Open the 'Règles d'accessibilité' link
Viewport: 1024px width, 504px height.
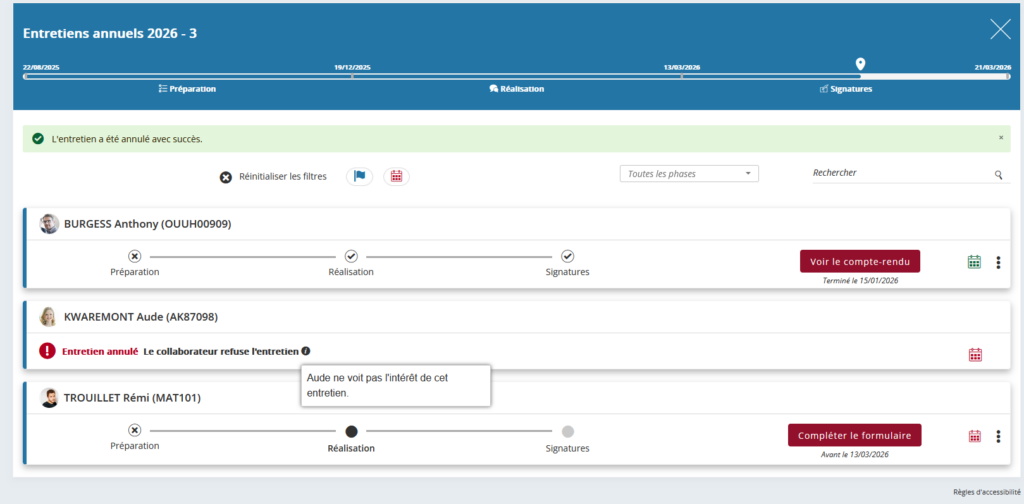pos(987,492)
